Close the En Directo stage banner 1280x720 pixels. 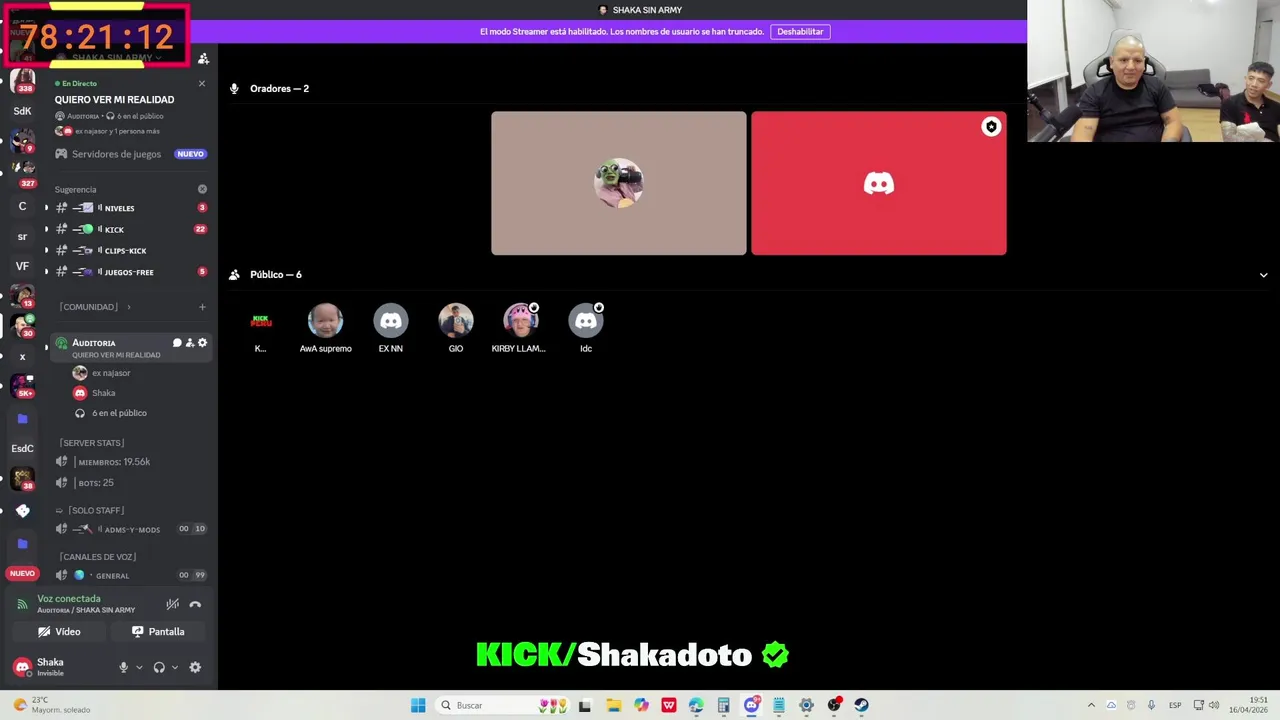click(201, 84)
